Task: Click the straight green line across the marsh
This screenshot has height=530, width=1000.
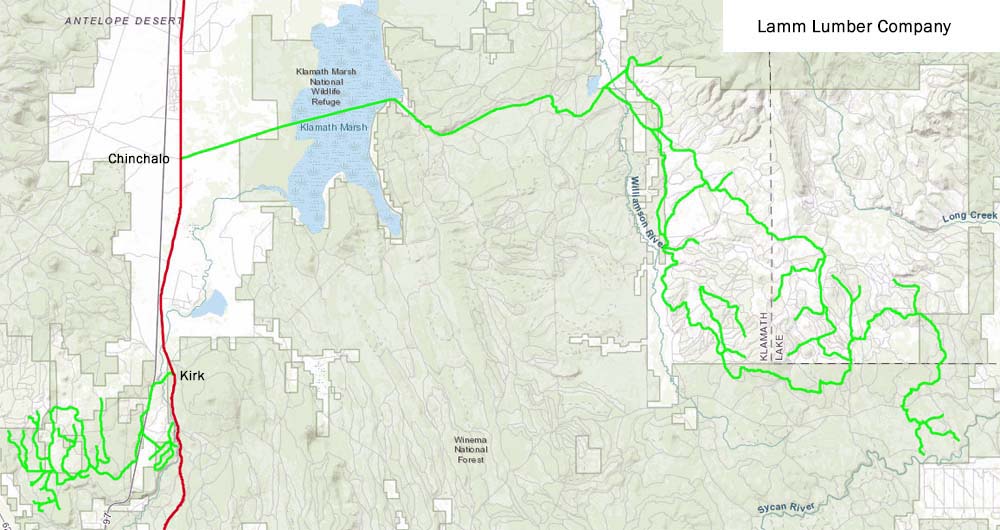Action: 287,128
